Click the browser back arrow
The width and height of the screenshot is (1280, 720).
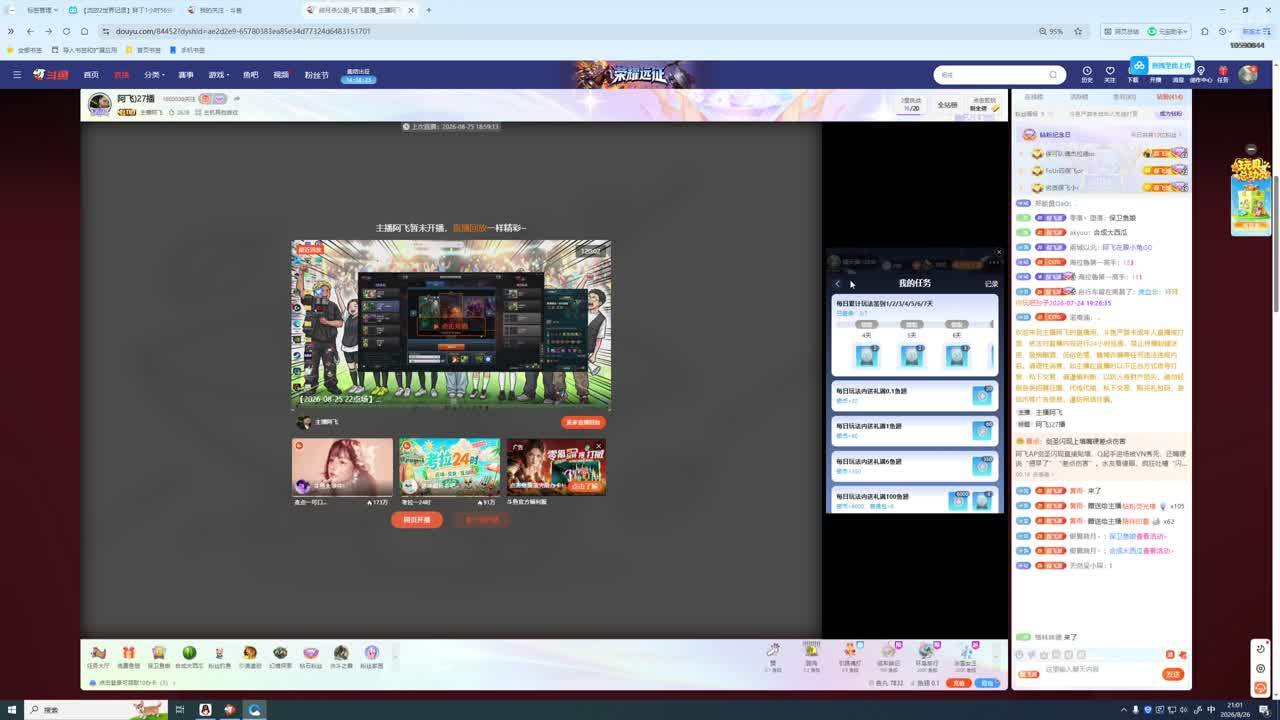click(x=30, y=31)
